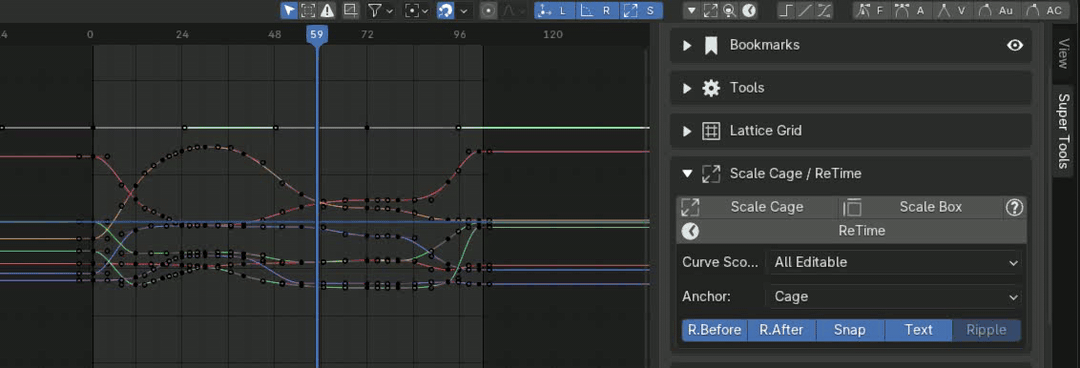
Task: Click frame 24 on the timeline ruler
Action: [x=182, y=34]
